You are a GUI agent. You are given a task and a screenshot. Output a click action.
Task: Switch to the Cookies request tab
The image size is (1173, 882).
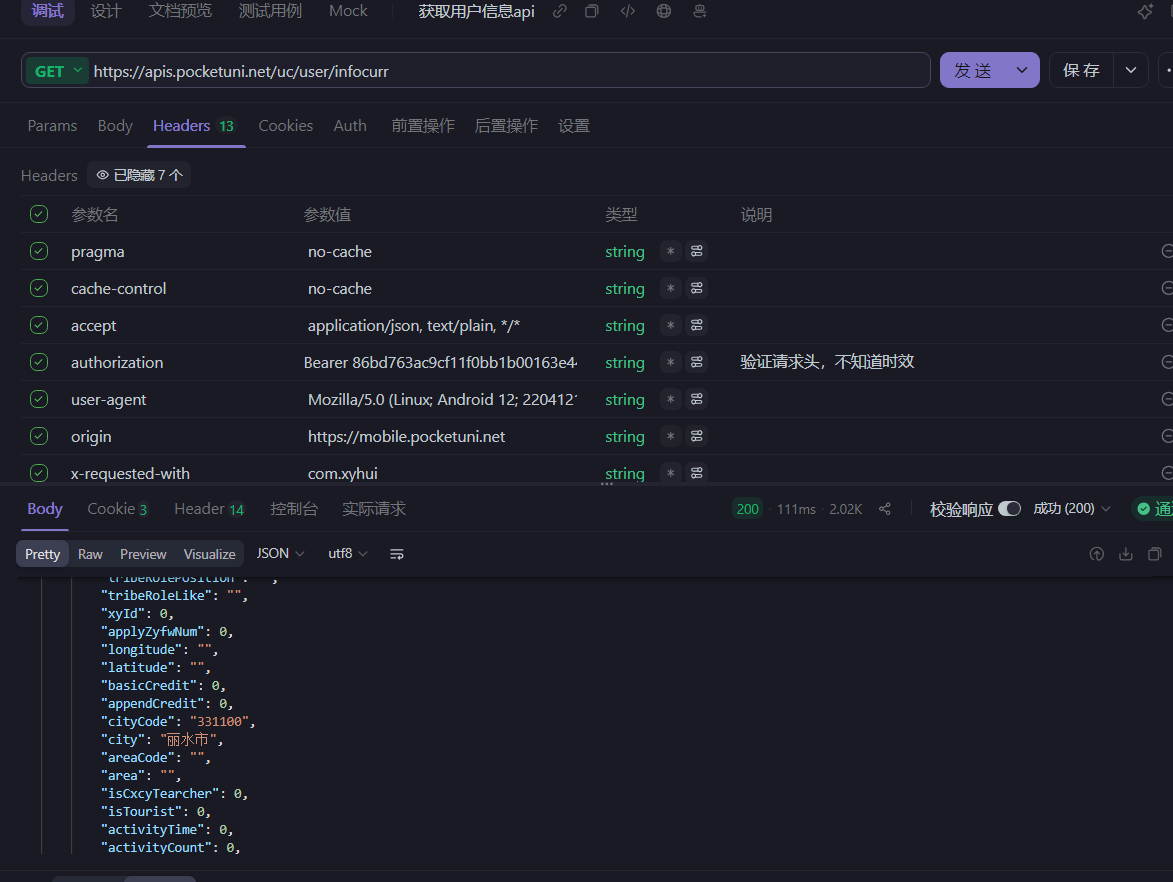285,126
